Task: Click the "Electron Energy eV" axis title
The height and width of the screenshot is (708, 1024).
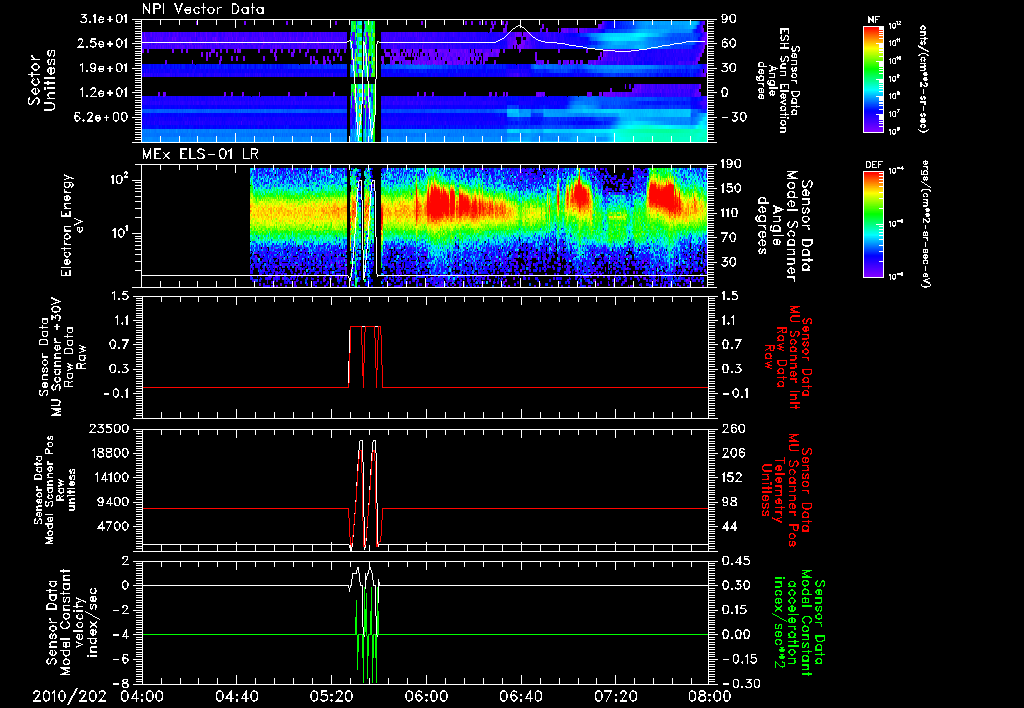Action: click(x=75, y=226)
